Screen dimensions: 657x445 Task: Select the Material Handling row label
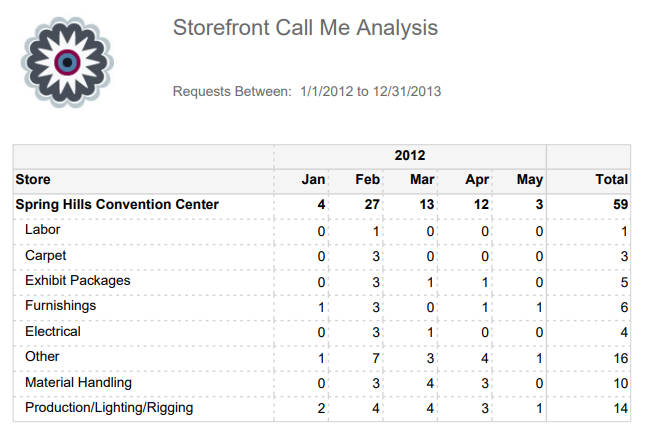(x=78, y=382)
